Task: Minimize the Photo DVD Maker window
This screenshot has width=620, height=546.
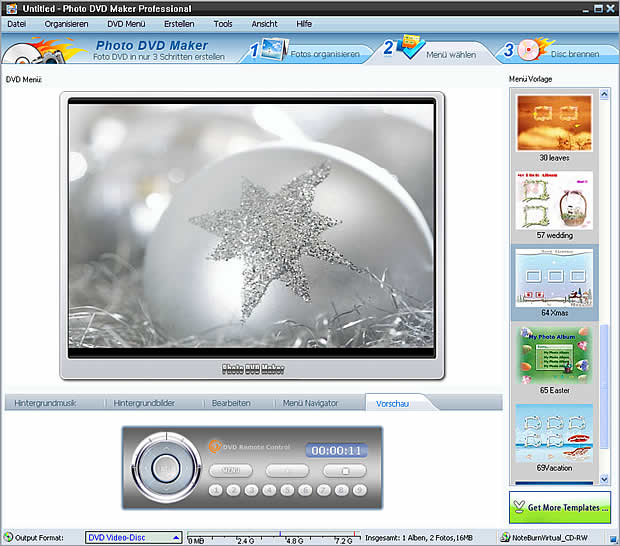Action: click(x=586, y=9)
